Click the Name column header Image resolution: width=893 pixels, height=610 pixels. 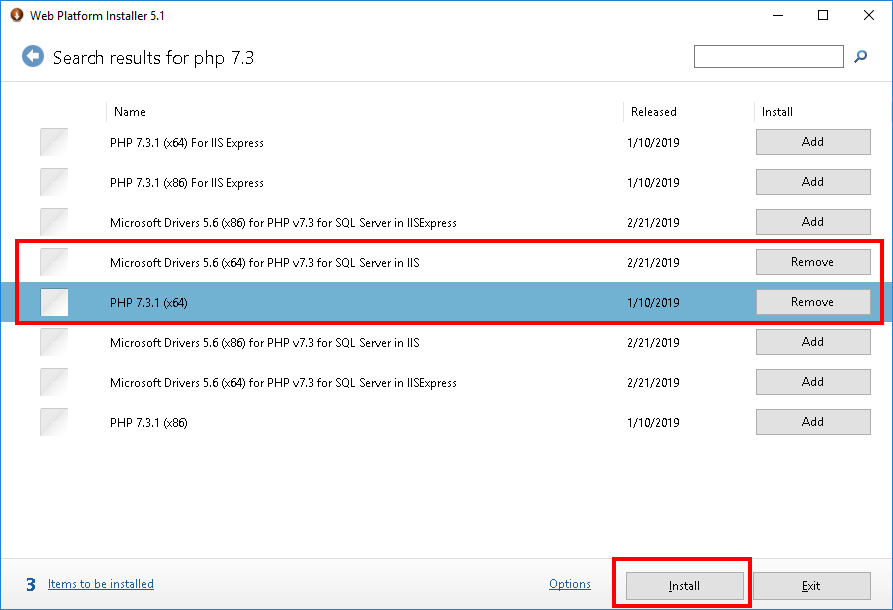130,112
